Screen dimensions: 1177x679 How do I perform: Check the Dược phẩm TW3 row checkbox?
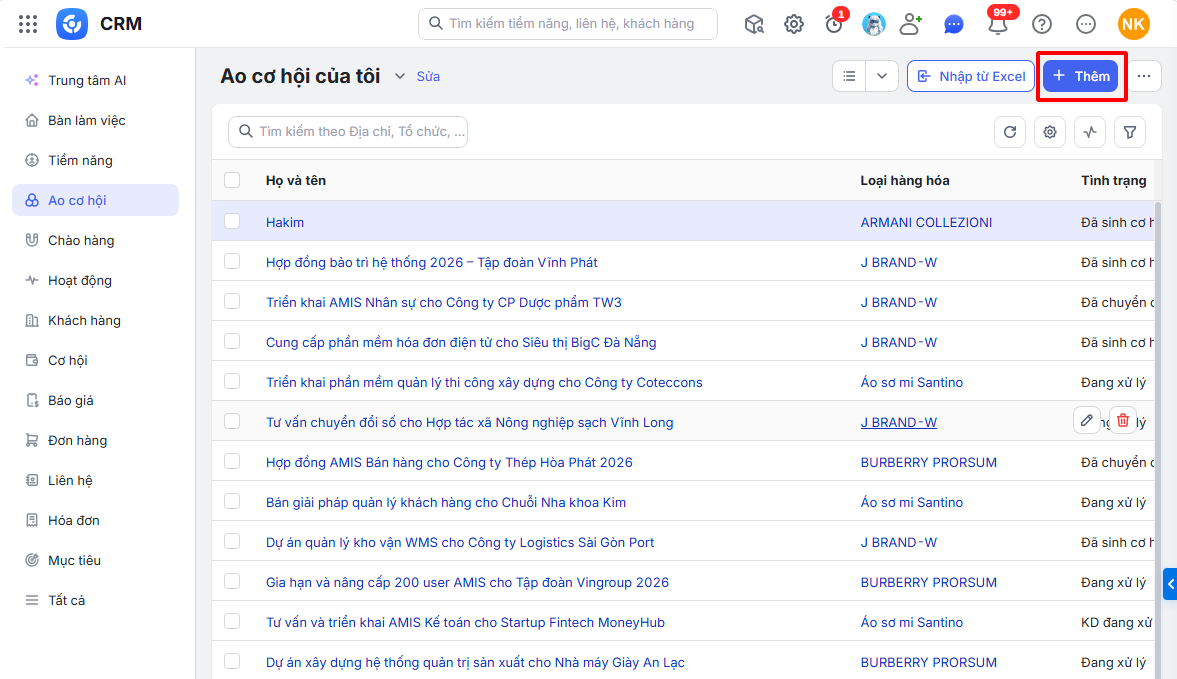(x=232, y=302)
